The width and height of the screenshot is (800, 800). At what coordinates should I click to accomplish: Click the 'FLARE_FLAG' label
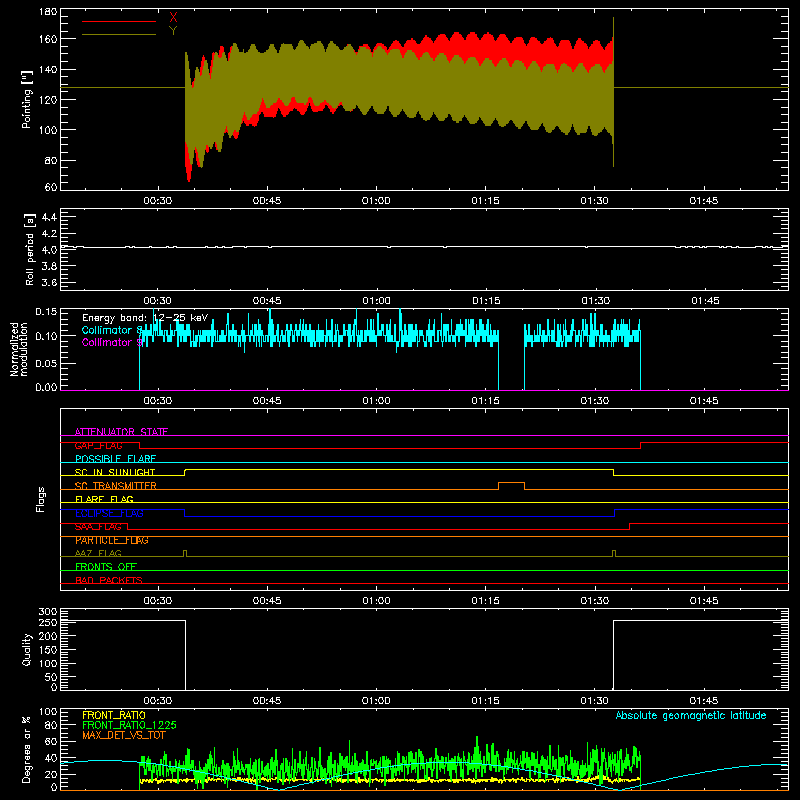tap(104, 499)
